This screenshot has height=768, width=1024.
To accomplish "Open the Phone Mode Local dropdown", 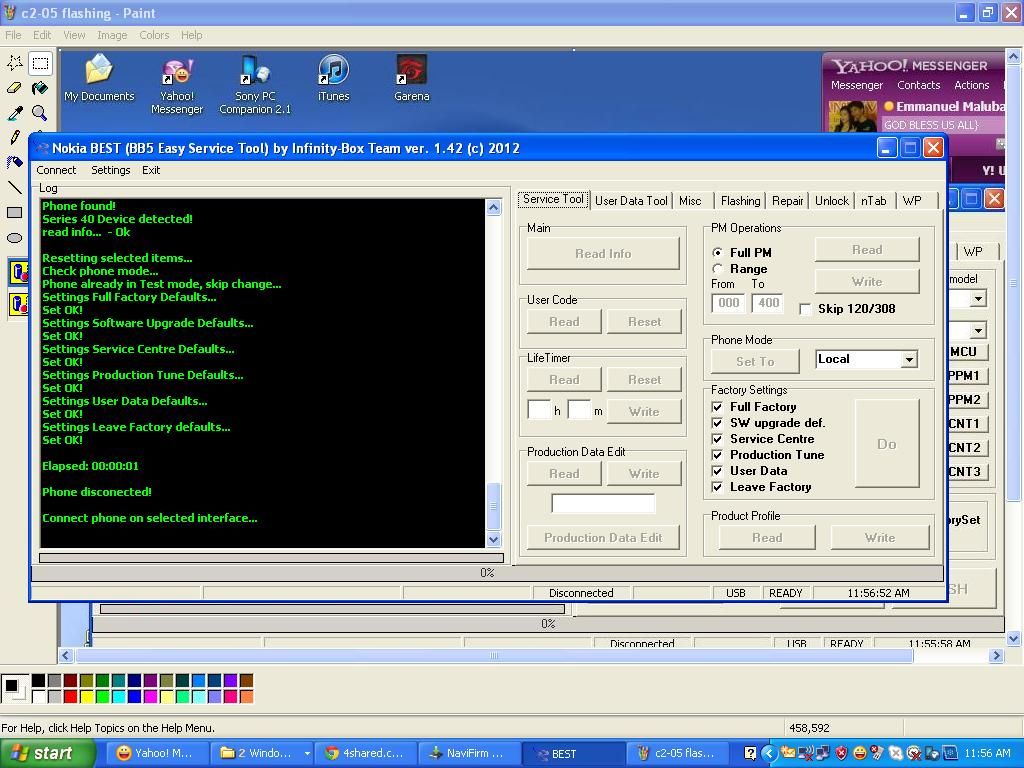I will [908, 360].
